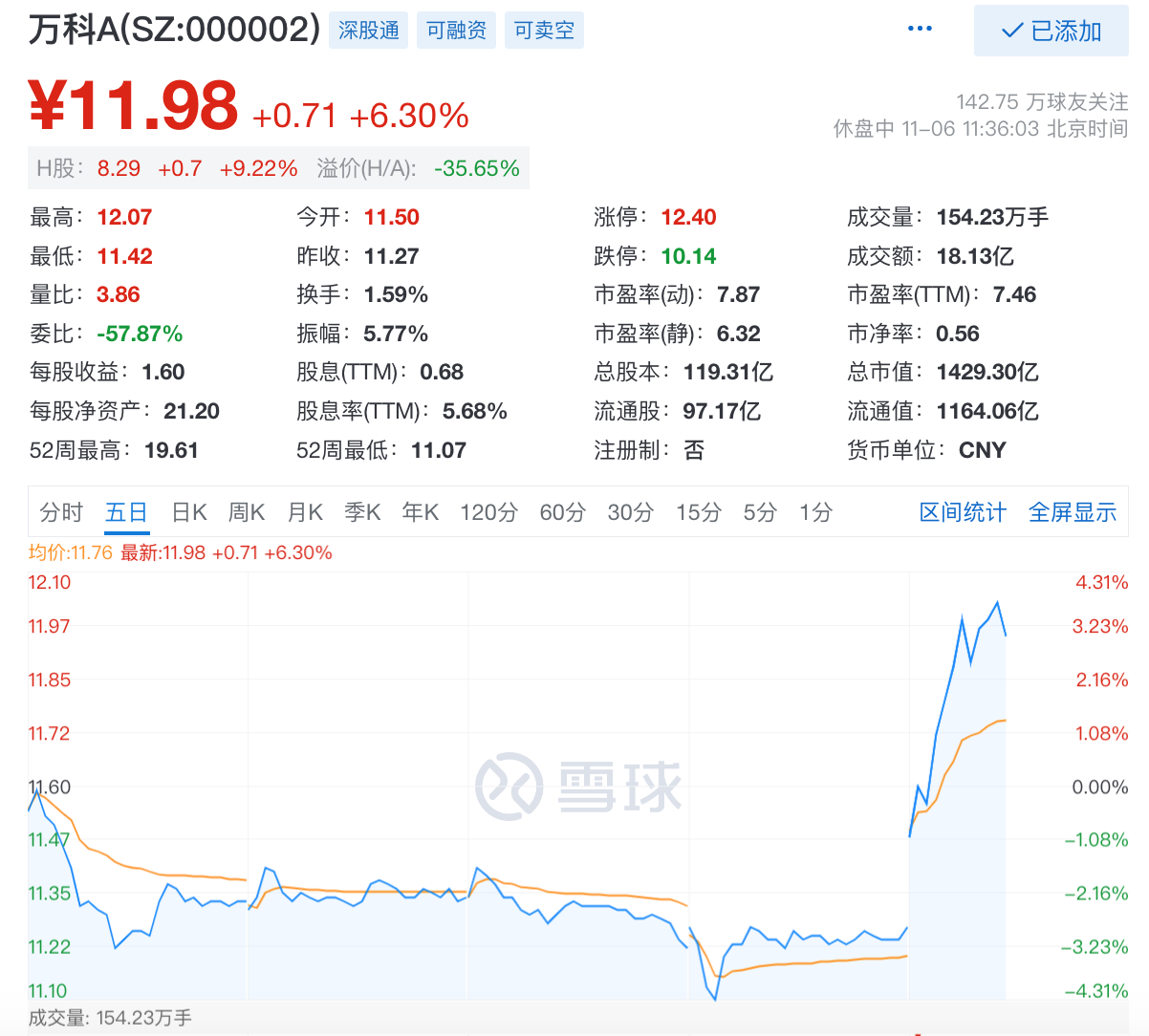Click the 总股本 value 119.31亿
Image resolution: width=1149 pixels, height=1036 pixels.
(728, 372)
